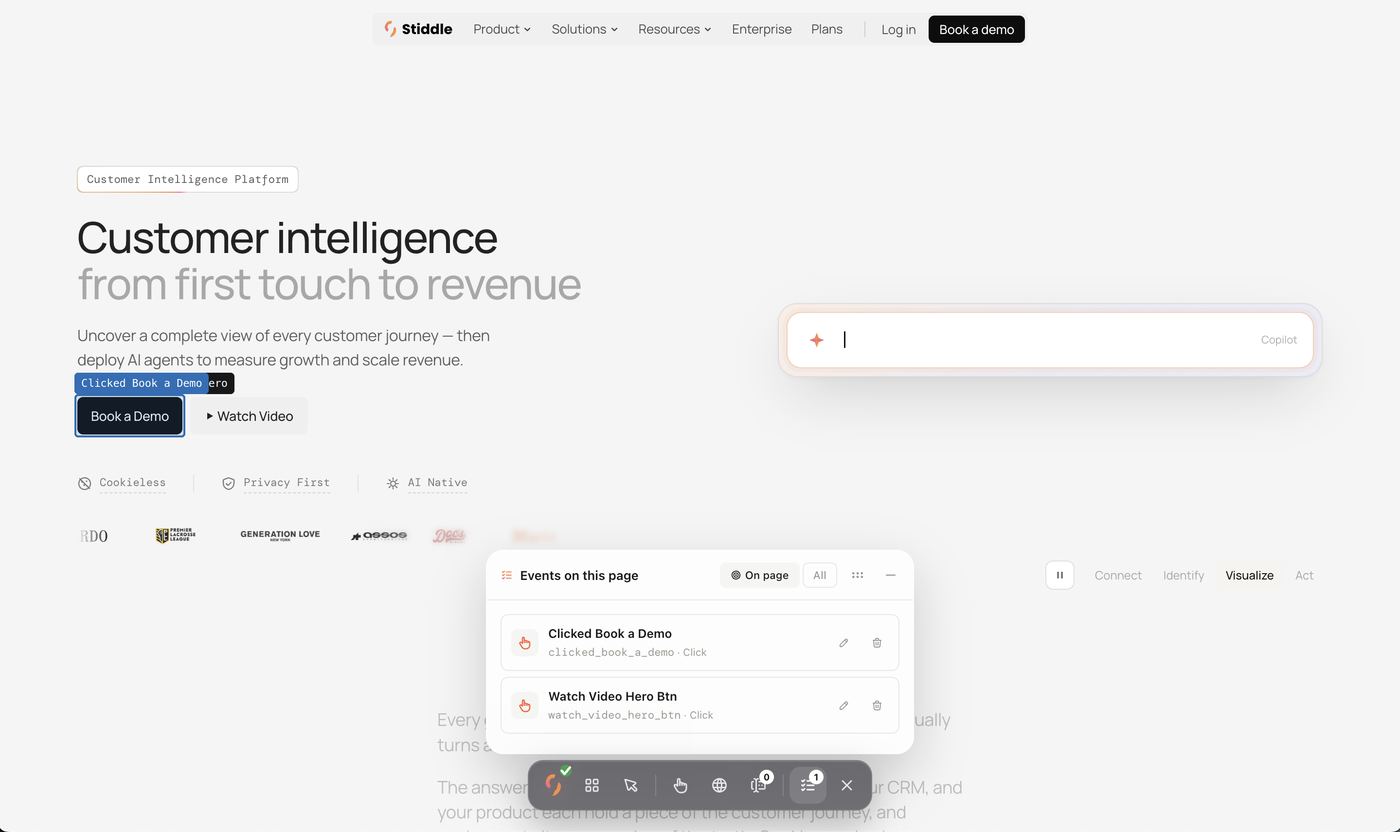This screenshot has width=1400, height=832.
Task: Delete the Clicked Book a Demo event
Action: click(x=877, y=643)
